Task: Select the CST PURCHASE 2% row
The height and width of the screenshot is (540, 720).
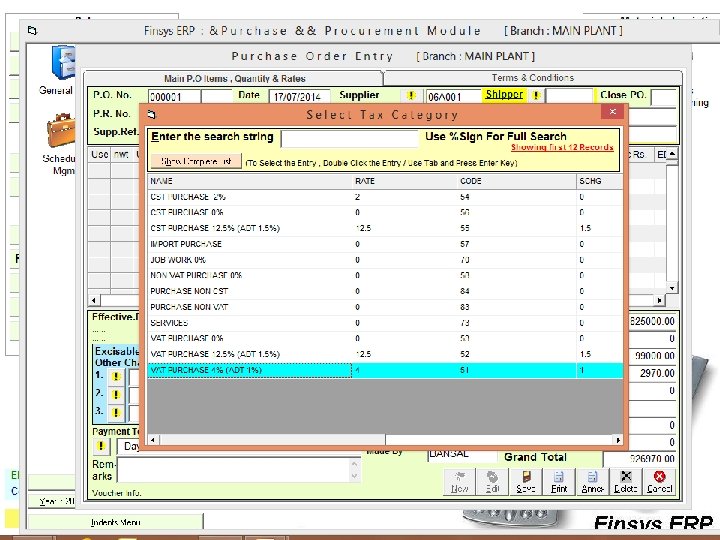Action: pyautogui.click(x=385, y=197)
